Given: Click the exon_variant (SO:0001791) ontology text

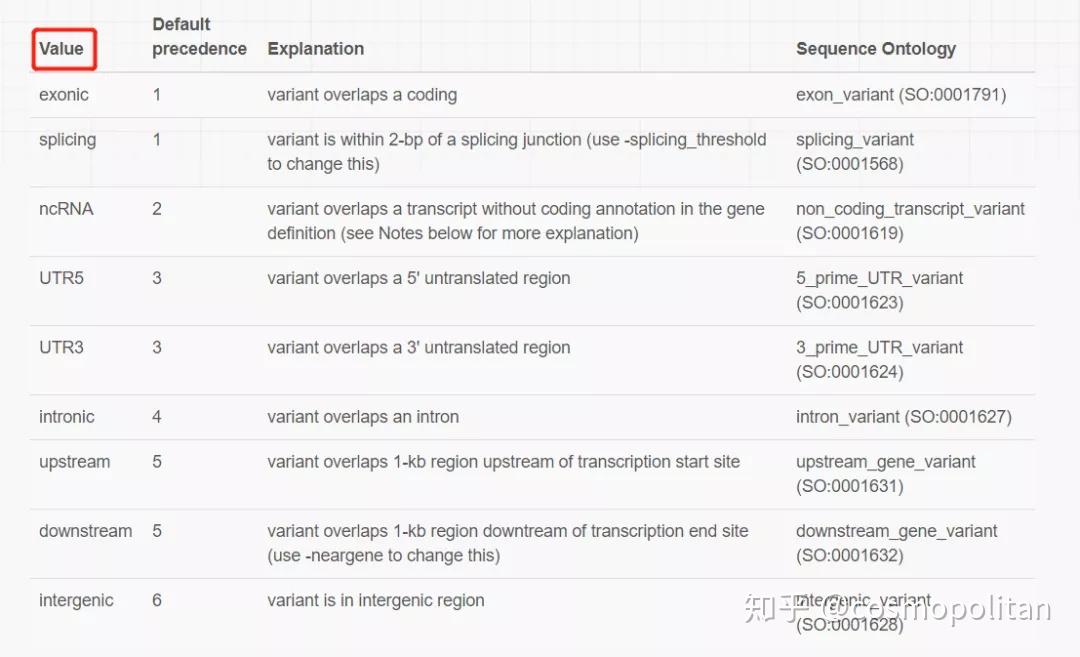Looking at the screenshot, I should tap(900, 95).
